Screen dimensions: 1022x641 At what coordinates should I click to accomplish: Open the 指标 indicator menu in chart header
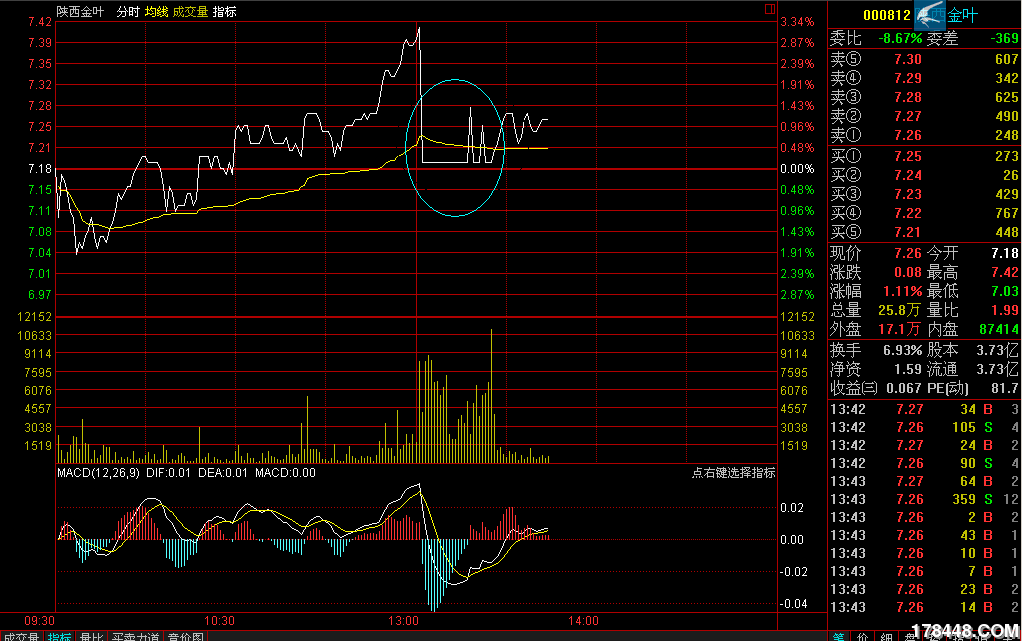[x=224, y=12]
